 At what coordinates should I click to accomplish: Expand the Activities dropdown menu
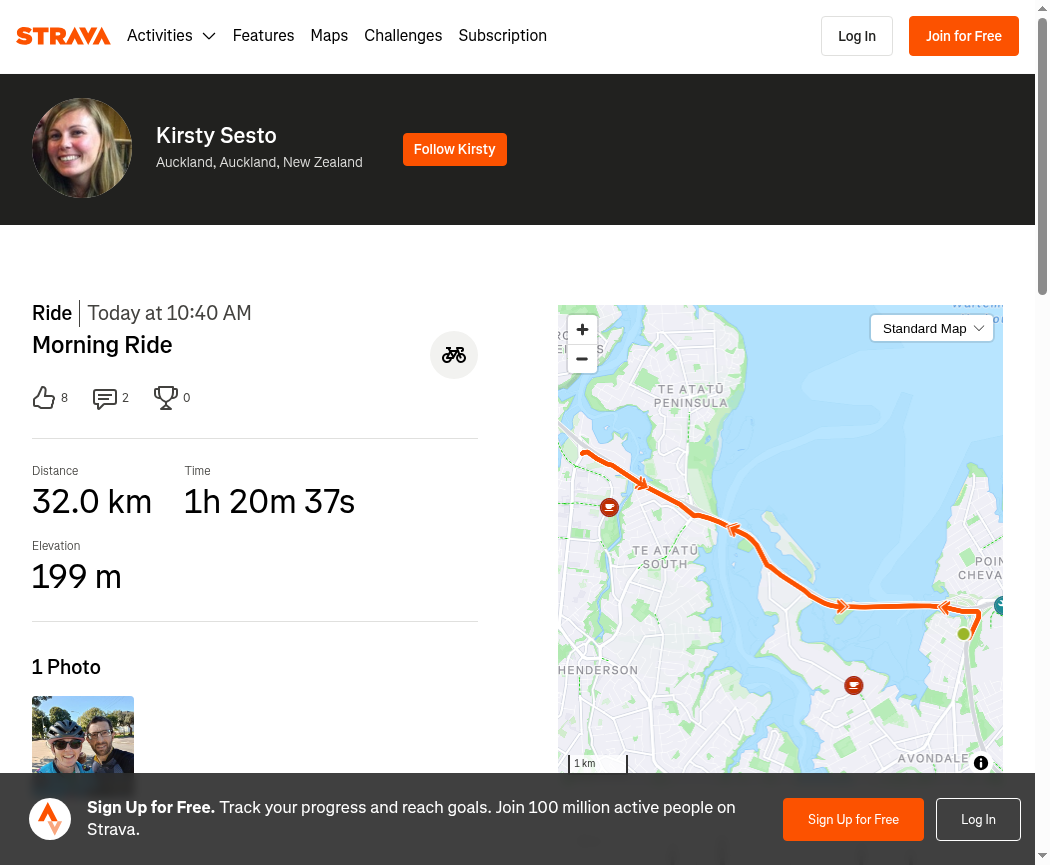click(x=171, y=35)
